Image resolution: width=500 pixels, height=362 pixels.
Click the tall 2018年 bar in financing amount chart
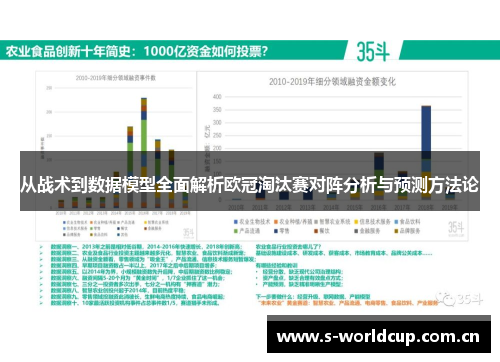pyautogui.click(x=426, y=153)
